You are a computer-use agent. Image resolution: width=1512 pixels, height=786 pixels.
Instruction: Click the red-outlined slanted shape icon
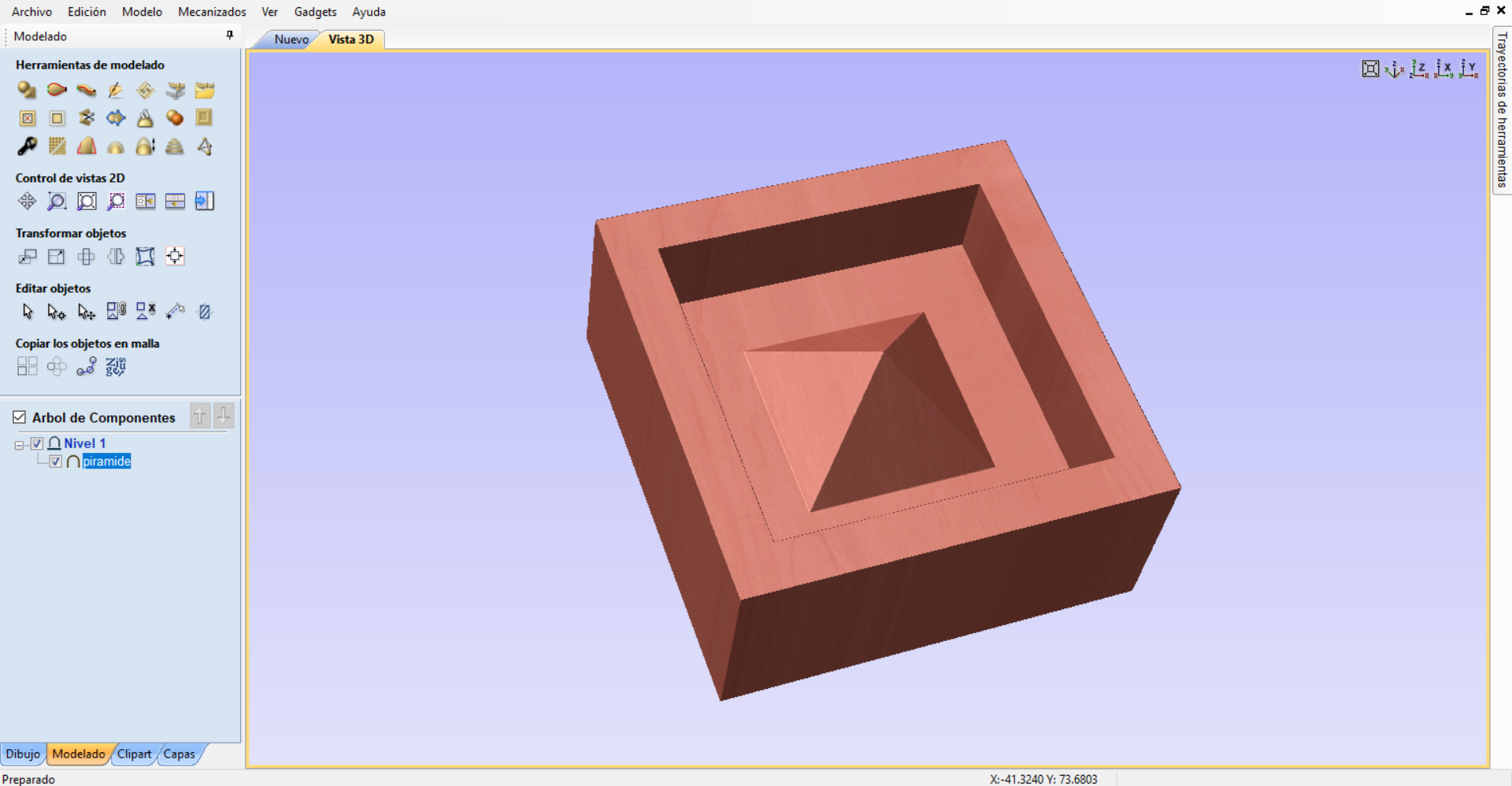(87, 146)
